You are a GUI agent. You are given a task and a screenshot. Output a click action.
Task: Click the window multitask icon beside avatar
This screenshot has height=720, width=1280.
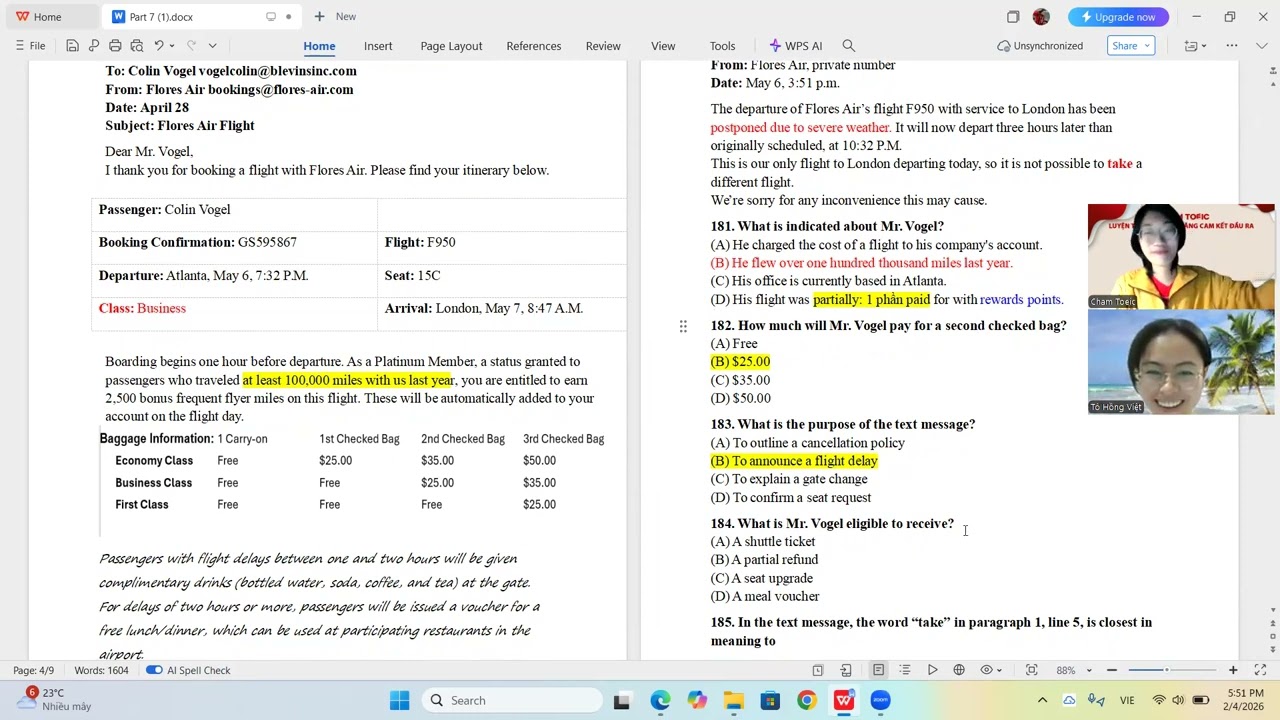(x=1013, y=17)
